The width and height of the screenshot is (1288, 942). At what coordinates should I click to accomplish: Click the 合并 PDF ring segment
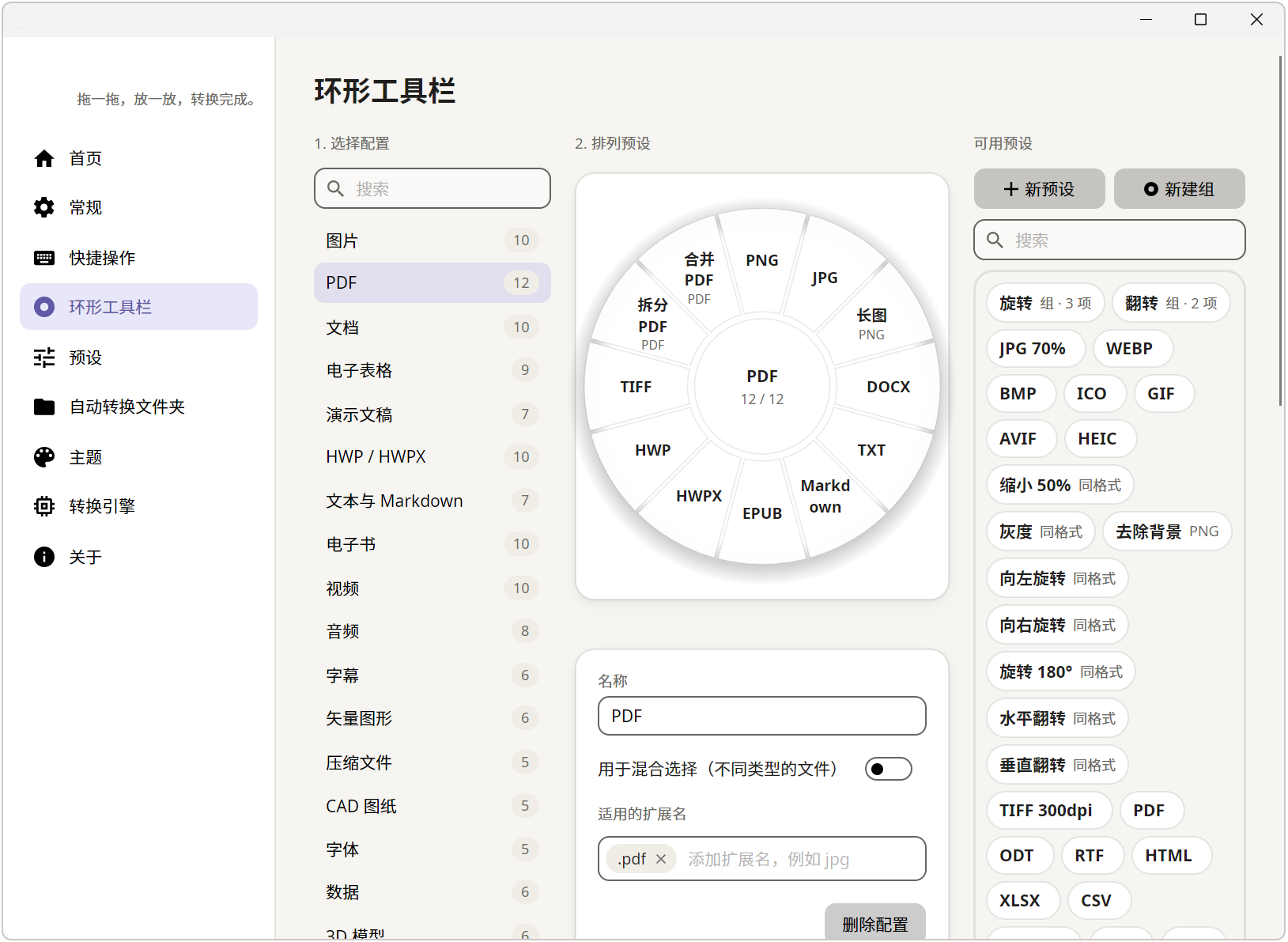point(699,277)
